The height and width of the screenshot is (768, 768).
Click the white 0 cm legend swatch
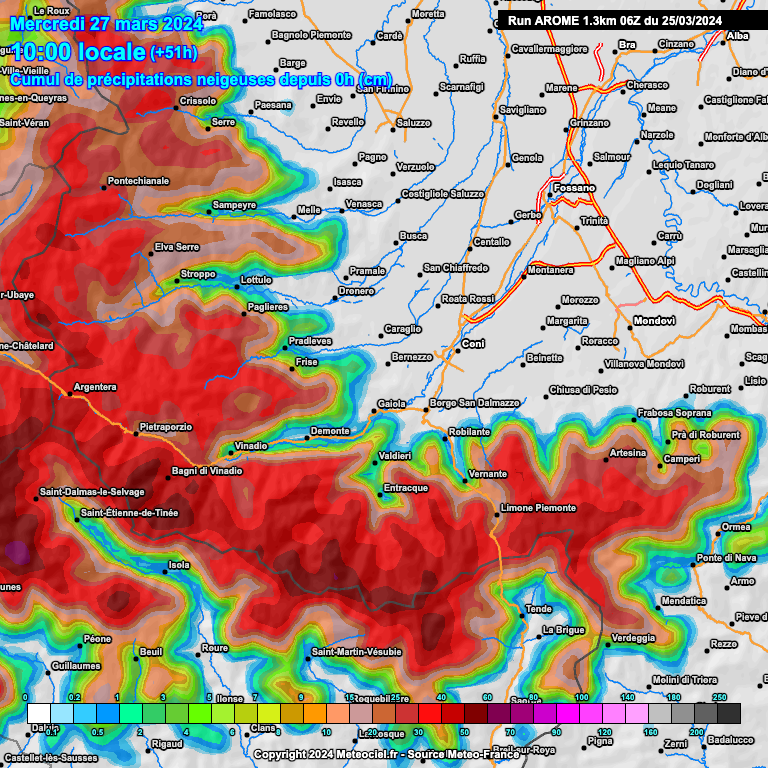38,713
